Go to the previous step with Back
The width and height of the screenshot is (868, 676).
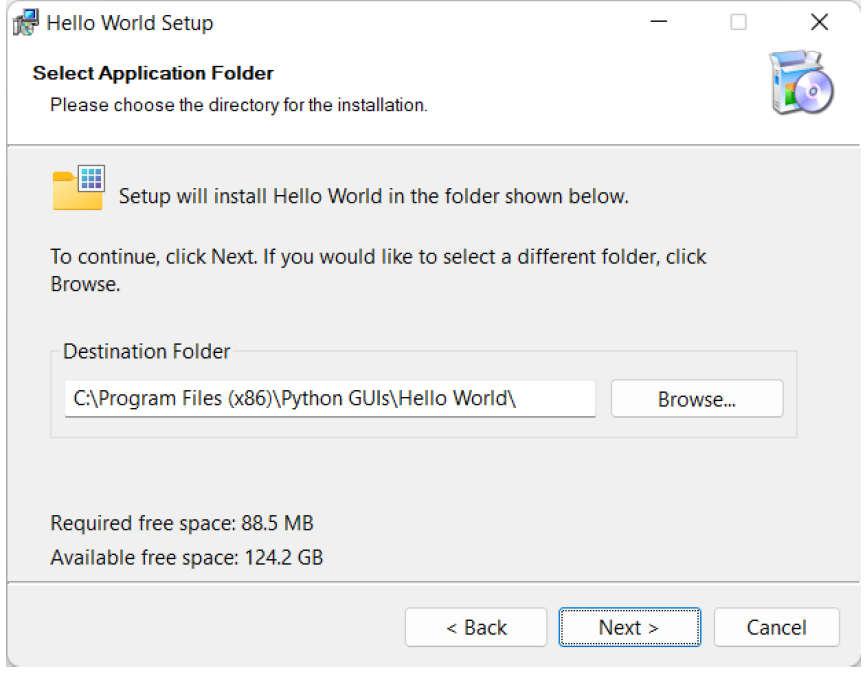point(476,627)
